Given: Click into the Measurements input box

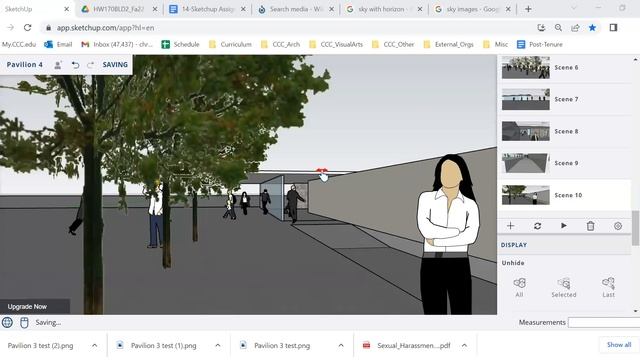Looking at the screenshot, I should pos(604,322).
